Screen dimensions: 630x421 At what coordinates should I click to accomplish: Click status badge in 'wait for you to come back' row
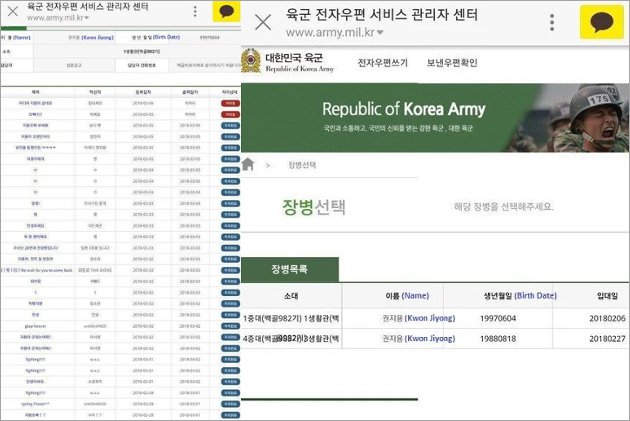[x=231, y=270]
